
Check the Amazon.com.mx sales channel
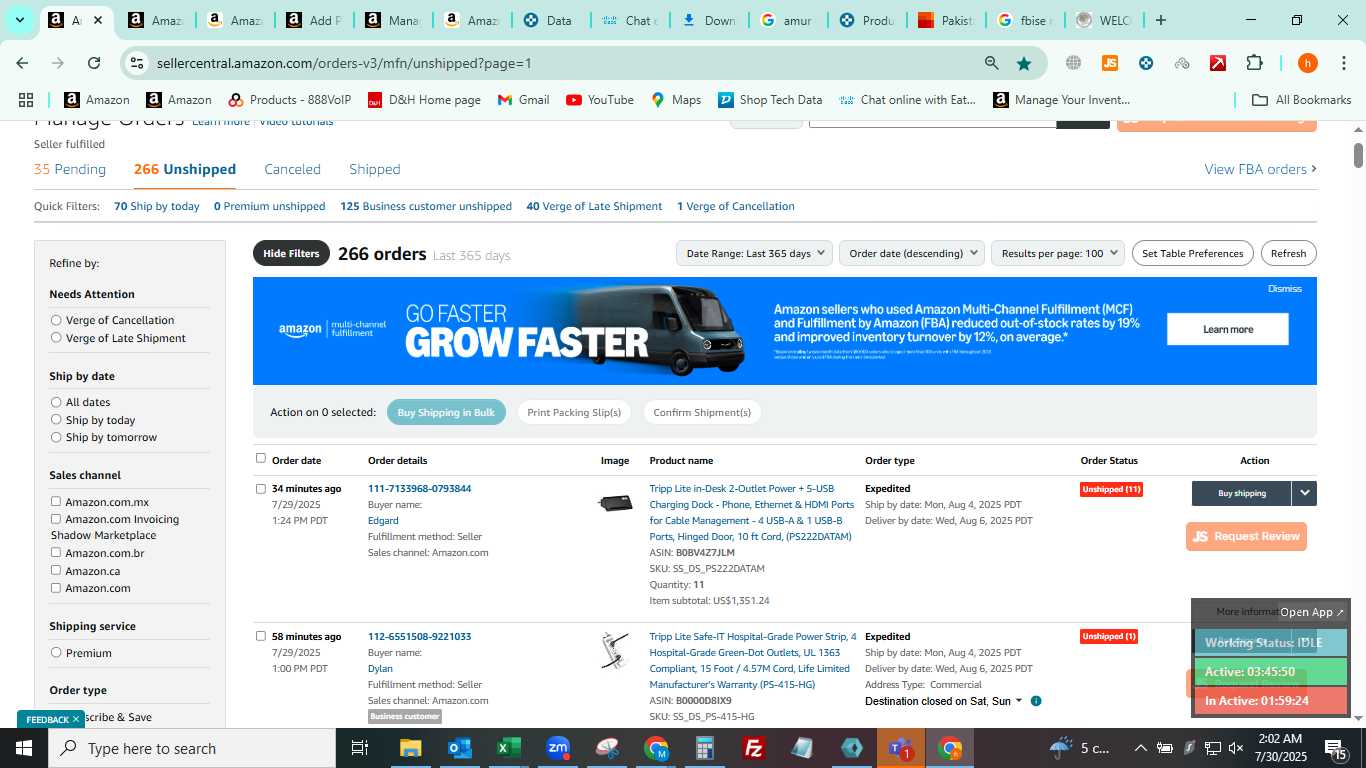56,502
